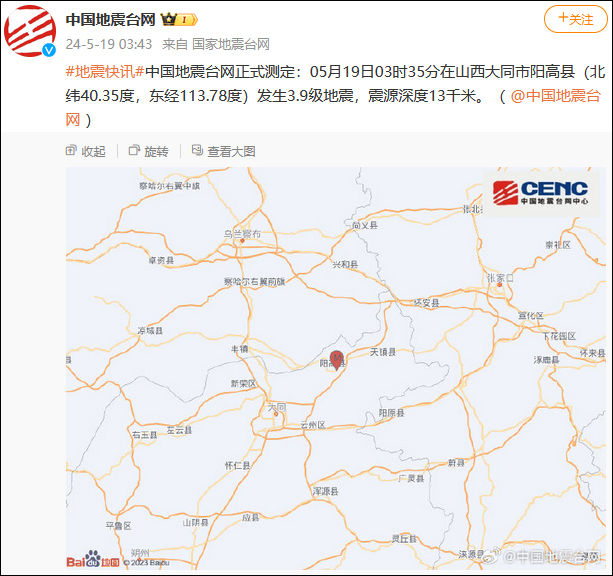The height and width of the screenshot is (576, 613).
Task: Click the 大同 city marker on map
Action: pos(276,414)
